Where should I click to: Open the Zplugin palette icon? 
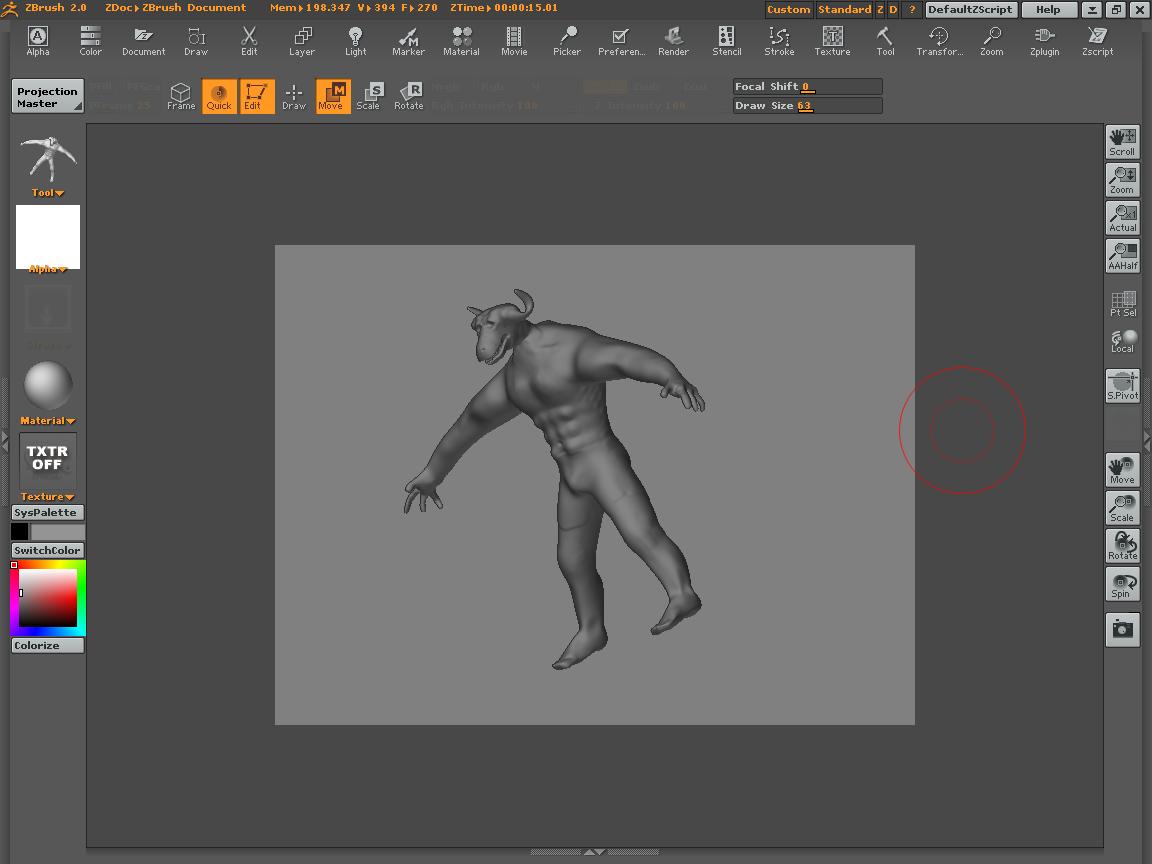[1045, 41]
